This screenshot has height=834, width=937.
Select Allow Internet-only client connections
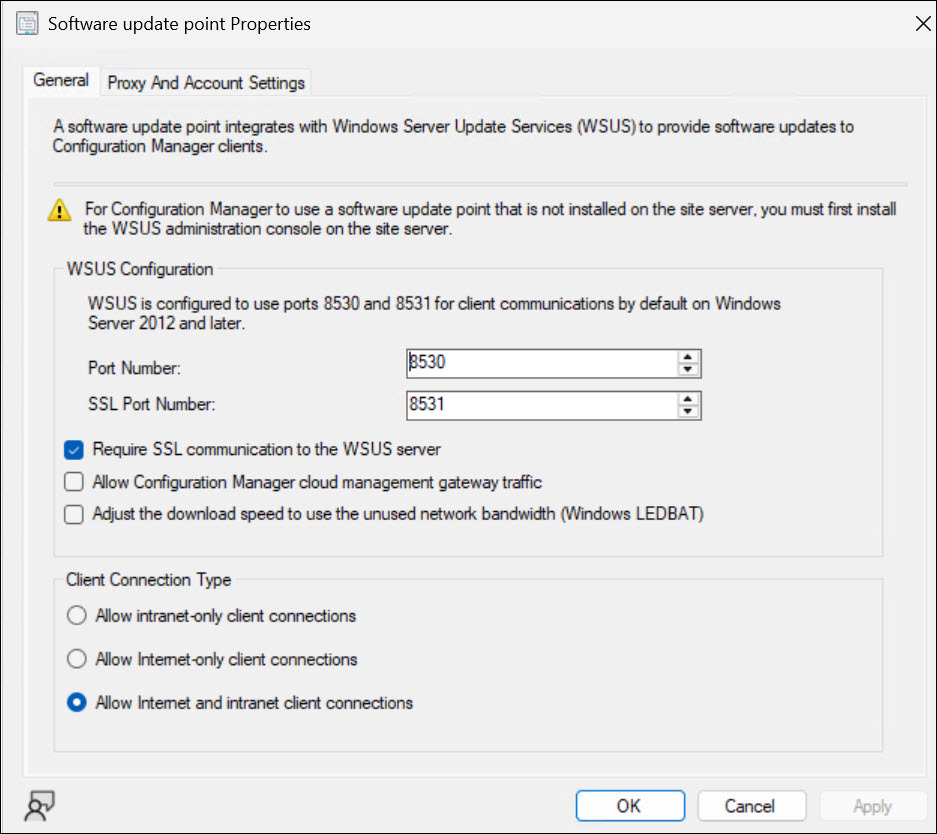coord(76,660)
